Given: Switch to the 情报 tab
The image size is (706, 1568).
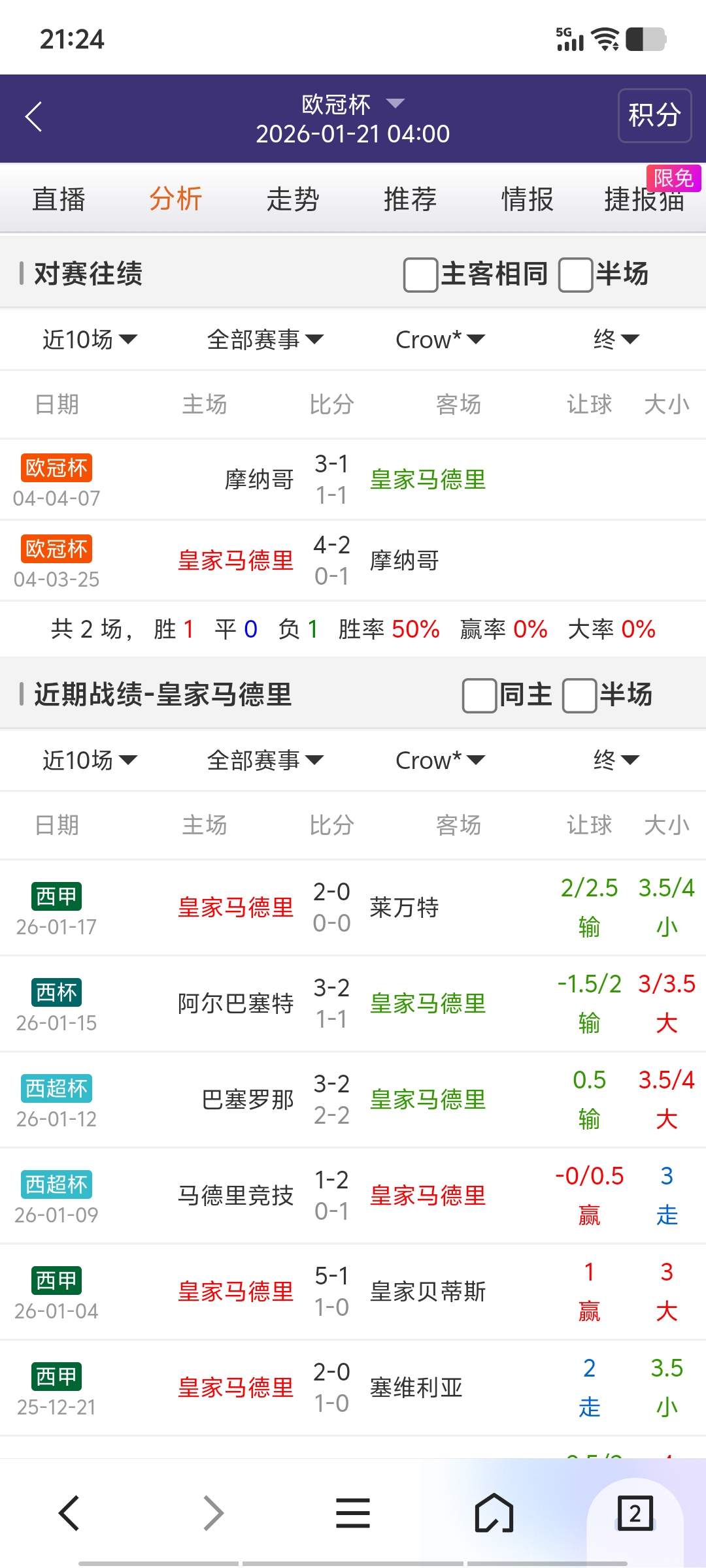Looking at the screenshot, I should 527,199.
